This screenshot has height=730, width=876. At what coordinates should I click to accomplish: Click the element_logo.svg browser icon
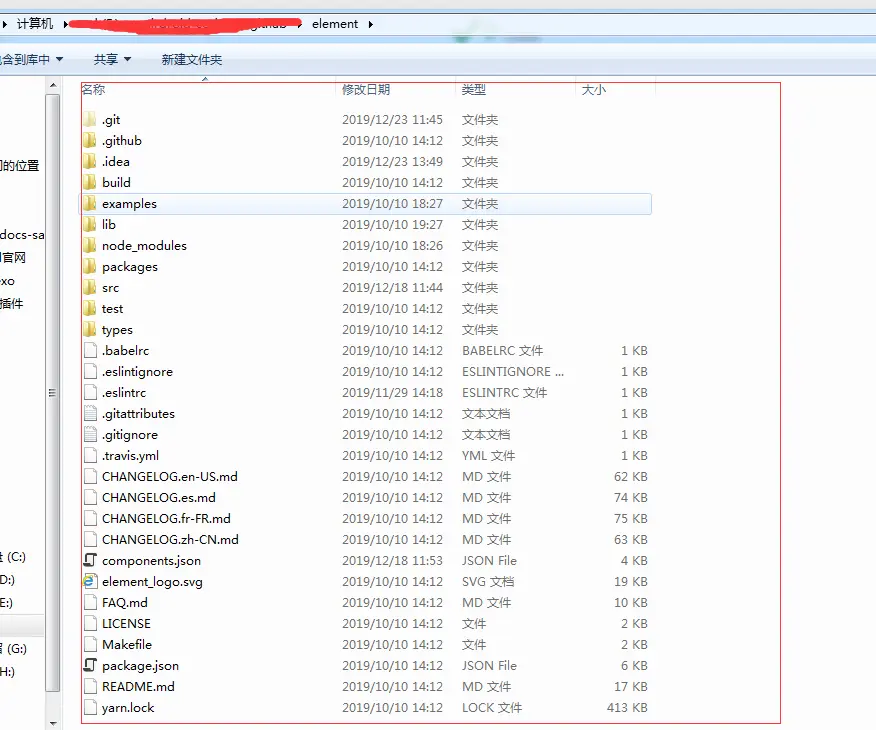(x=90, y=581)
